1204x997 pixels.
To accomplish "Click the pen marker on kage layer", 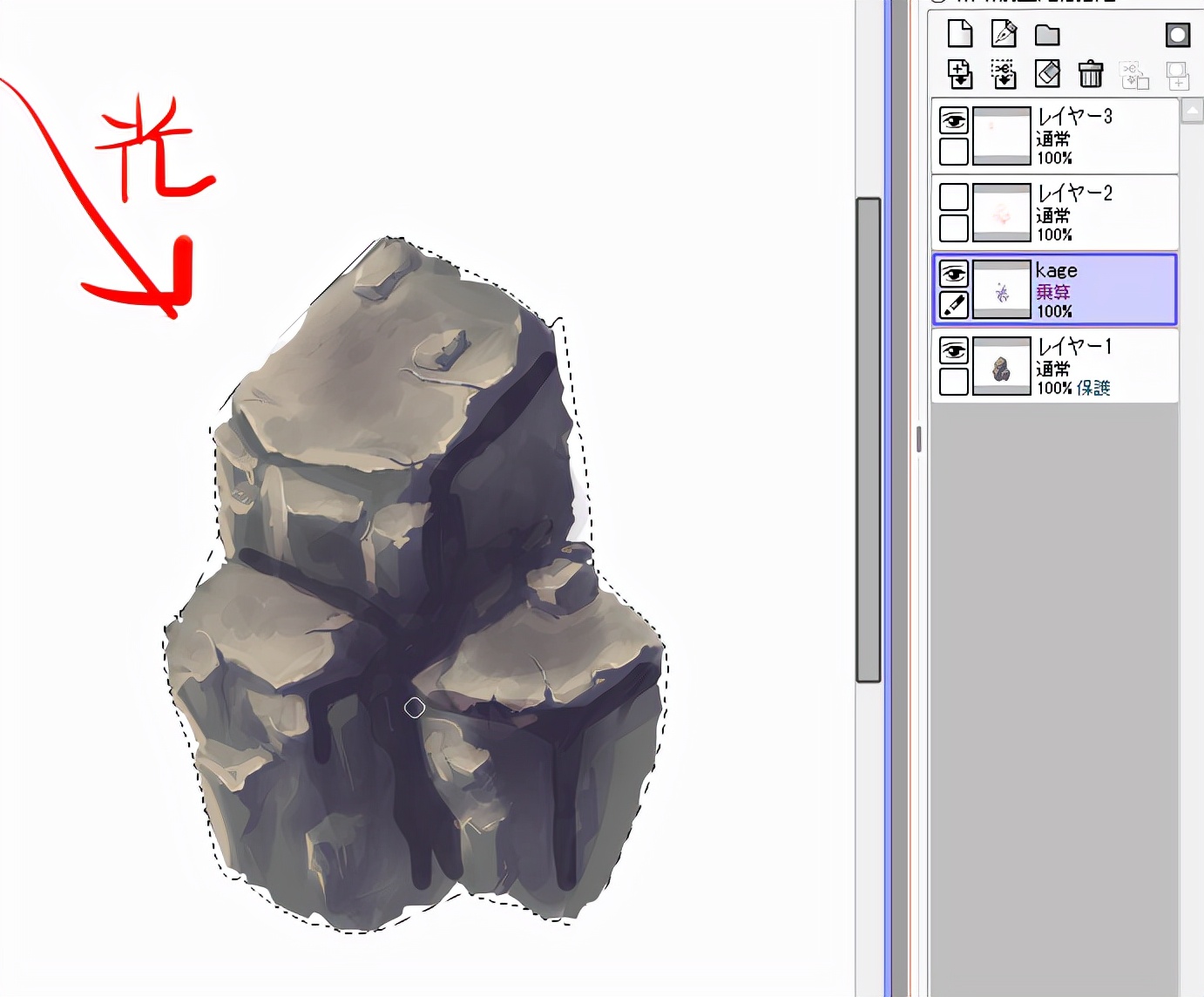I will [954, 305].
